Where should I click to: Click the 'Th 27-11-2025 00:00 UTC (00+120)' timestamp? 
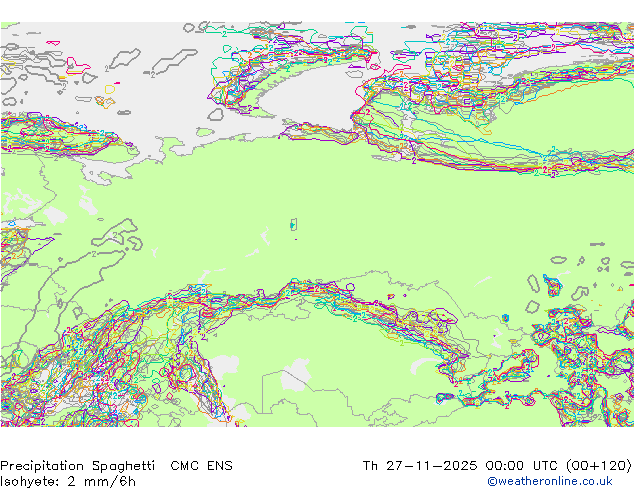pyautogui.click(x=497, y=466)
